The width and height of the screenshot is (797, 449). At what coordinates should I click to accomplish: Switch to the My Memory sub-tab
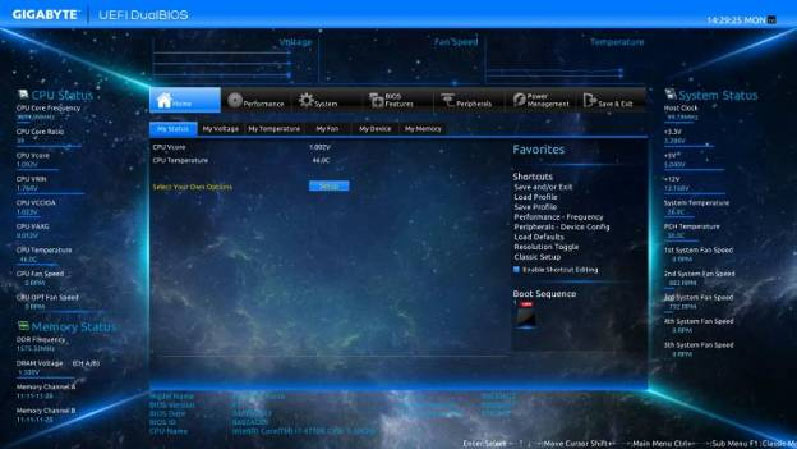click(x=423, y=129)
